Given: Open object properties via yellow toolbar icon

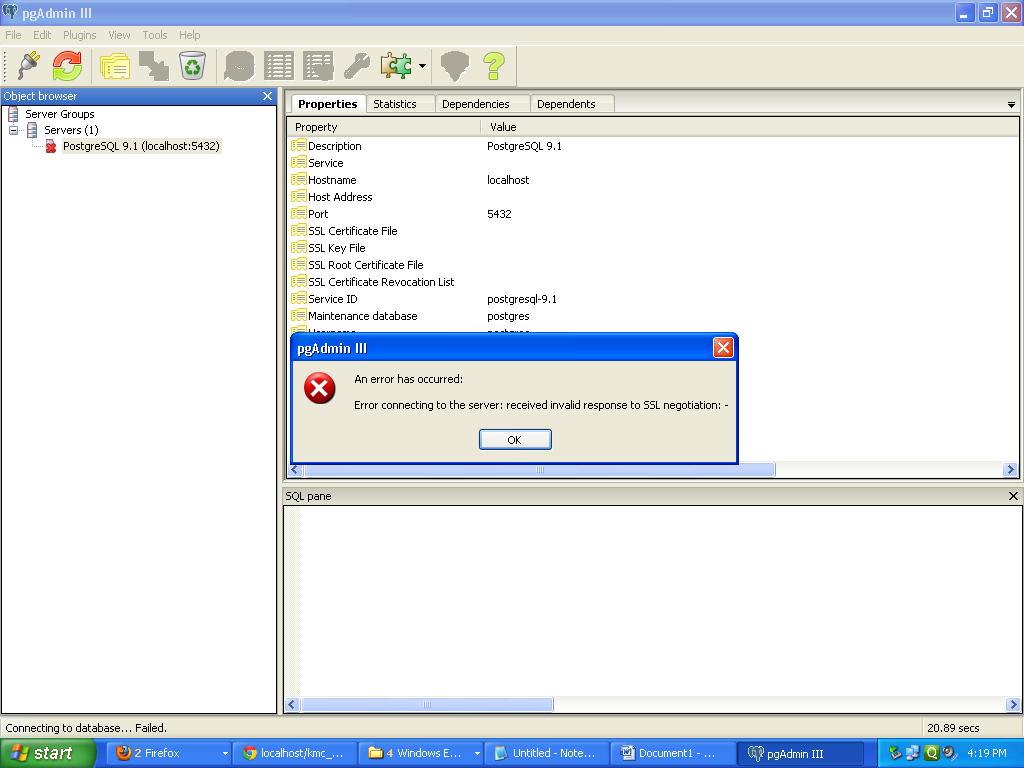Looking at the screenshot, I should point(115,66).
